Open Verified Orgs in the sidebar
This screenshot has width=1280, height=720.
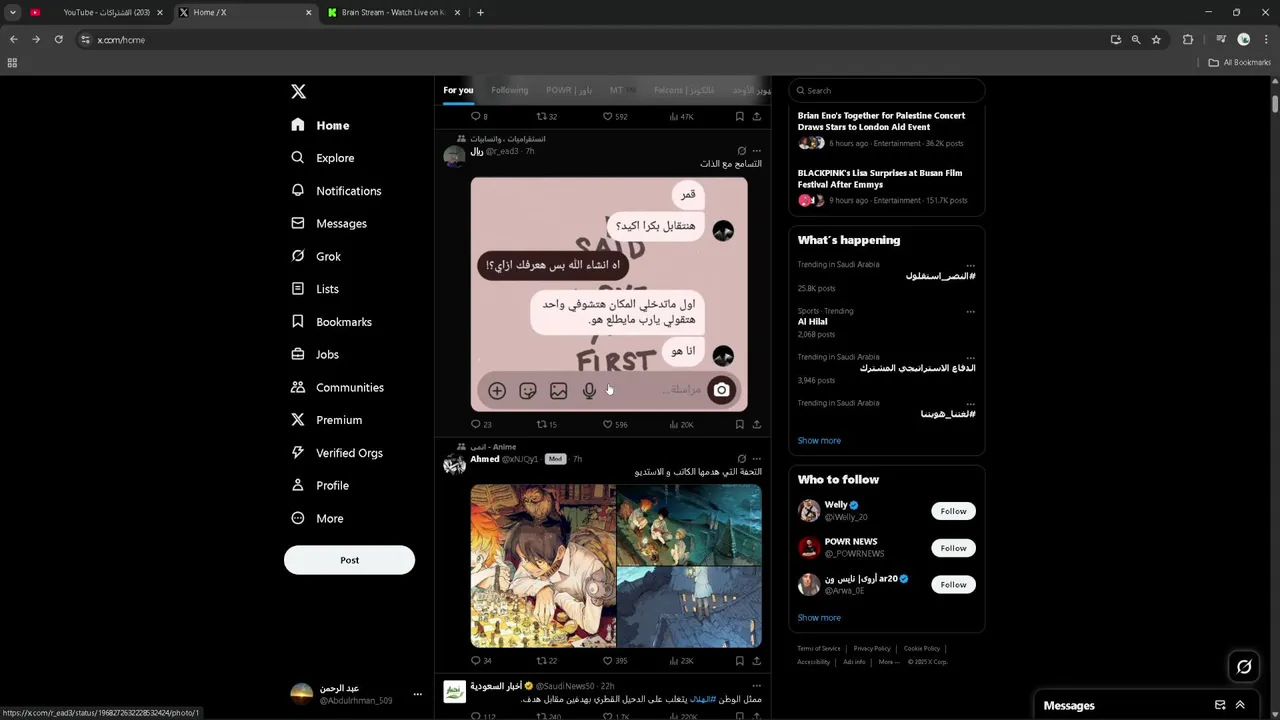tap(337, 453)
